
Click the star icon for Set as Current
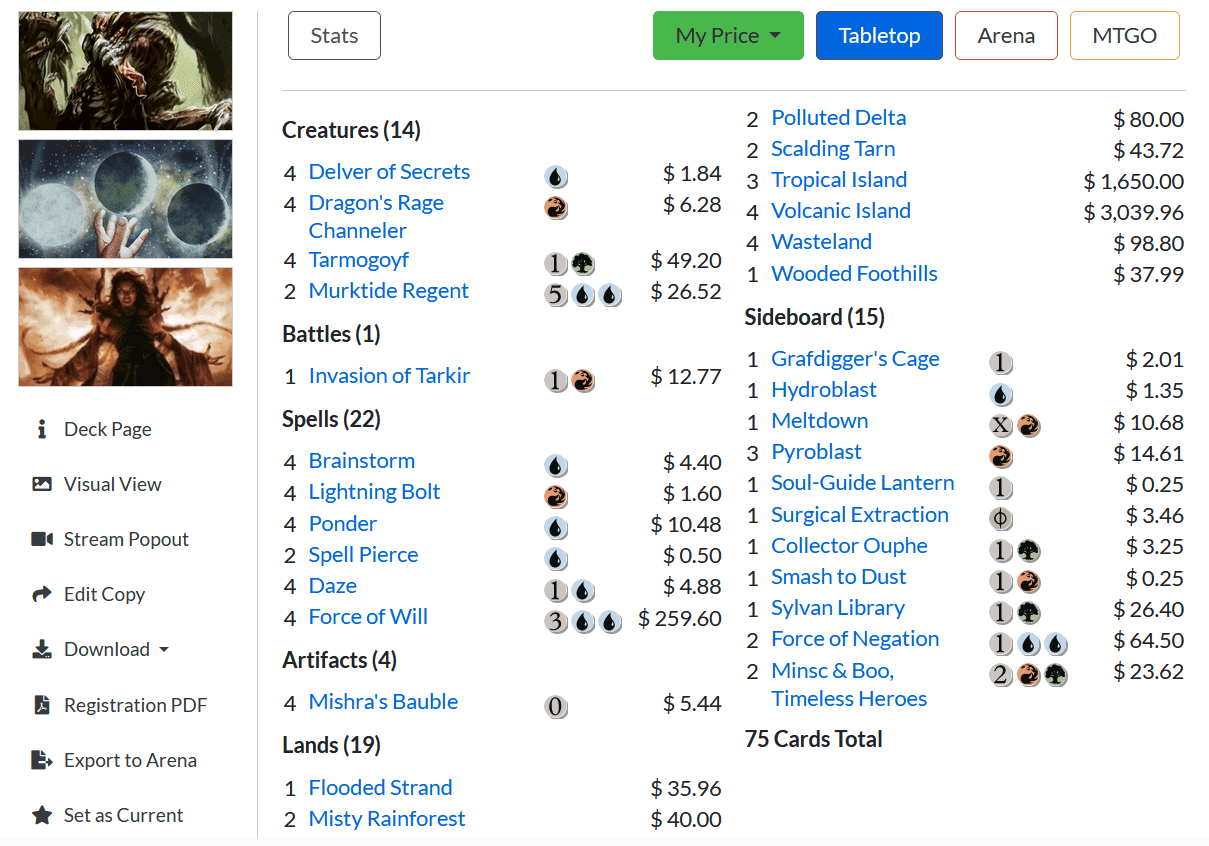pyautogui.click(x=42, y=815)
